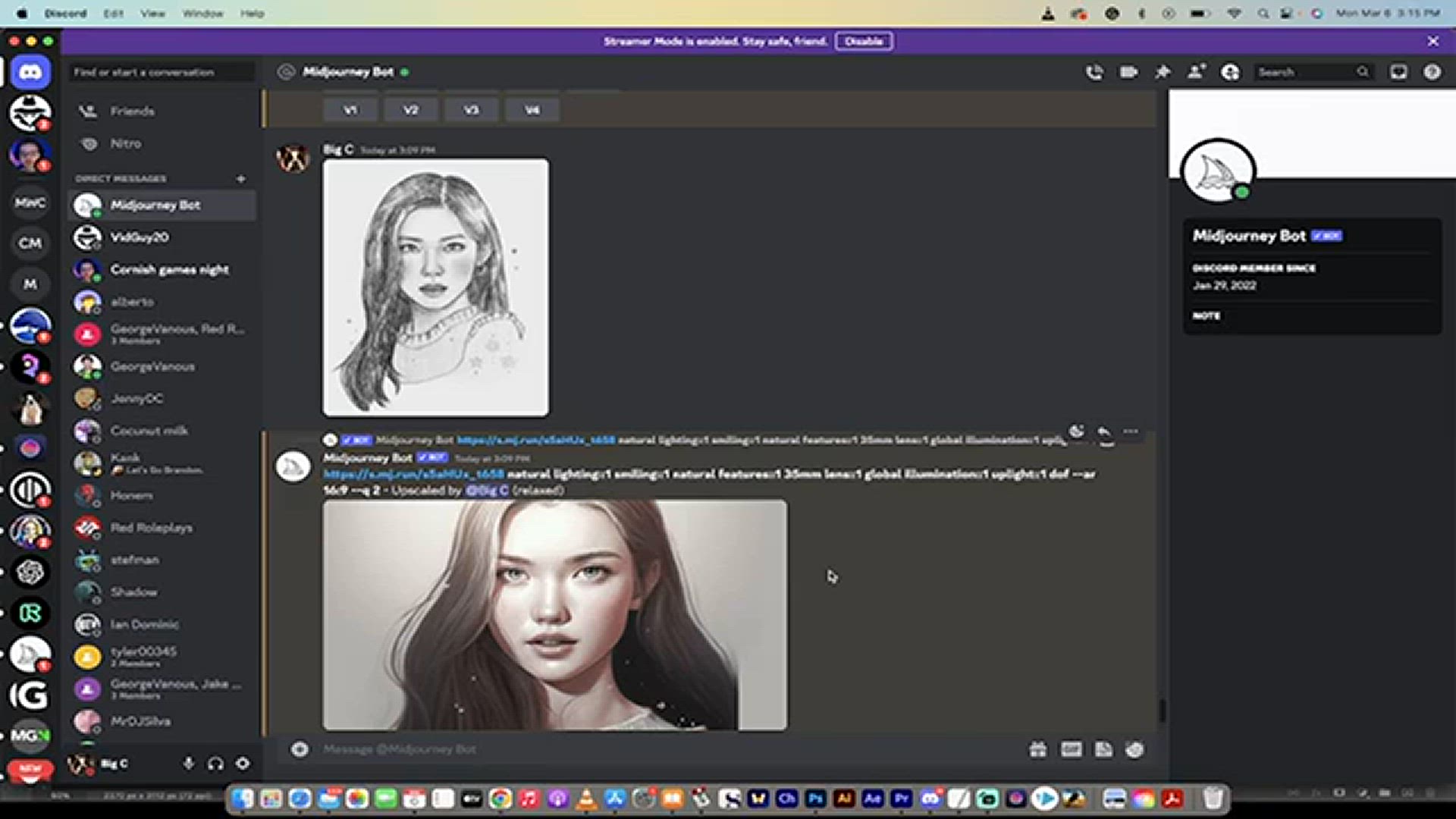Open user settings gear near Big C
The height and width of the screenshot is (819, 1456).
point(243,764)
